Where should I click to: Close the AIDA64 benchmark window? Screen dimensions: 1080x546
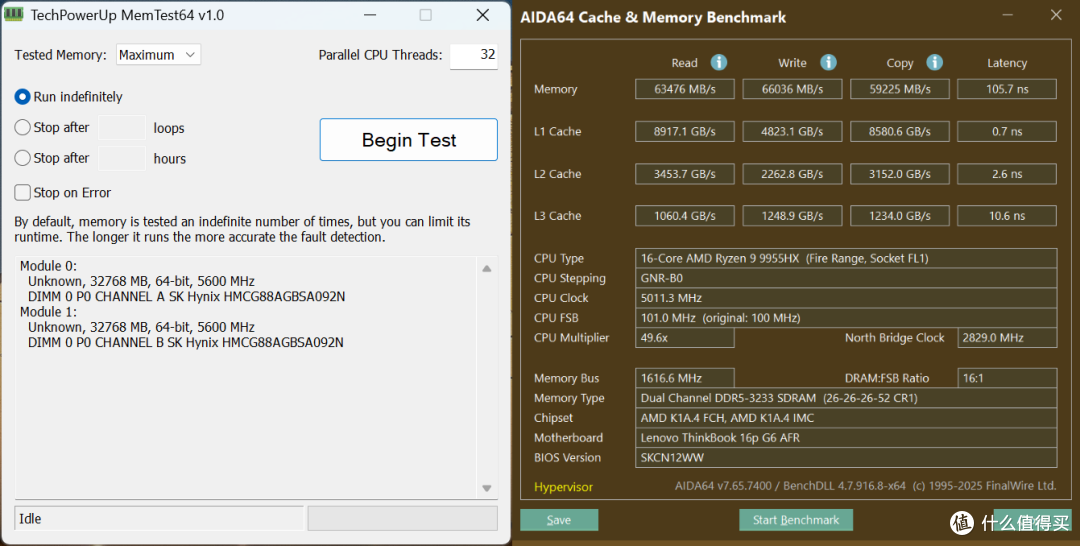(1056, 14)
